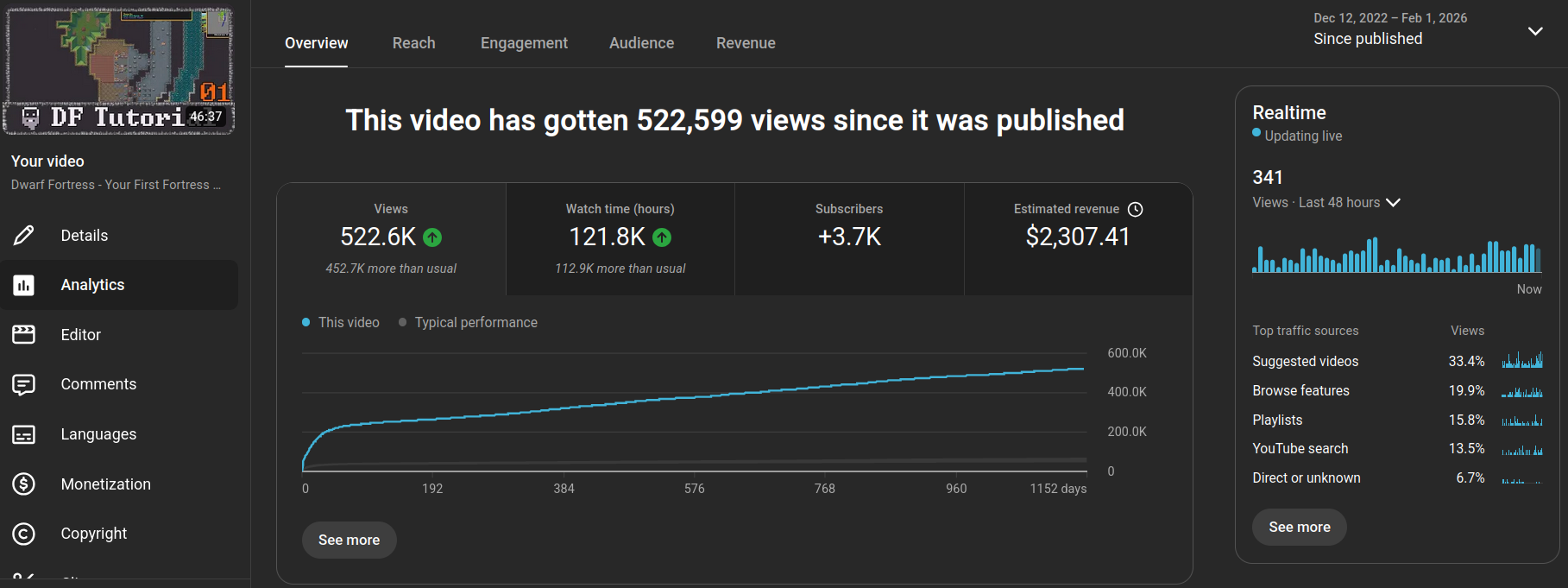
Task: Click the Details pencil icon
Action: pyautogui.click(x=24, y=235)
